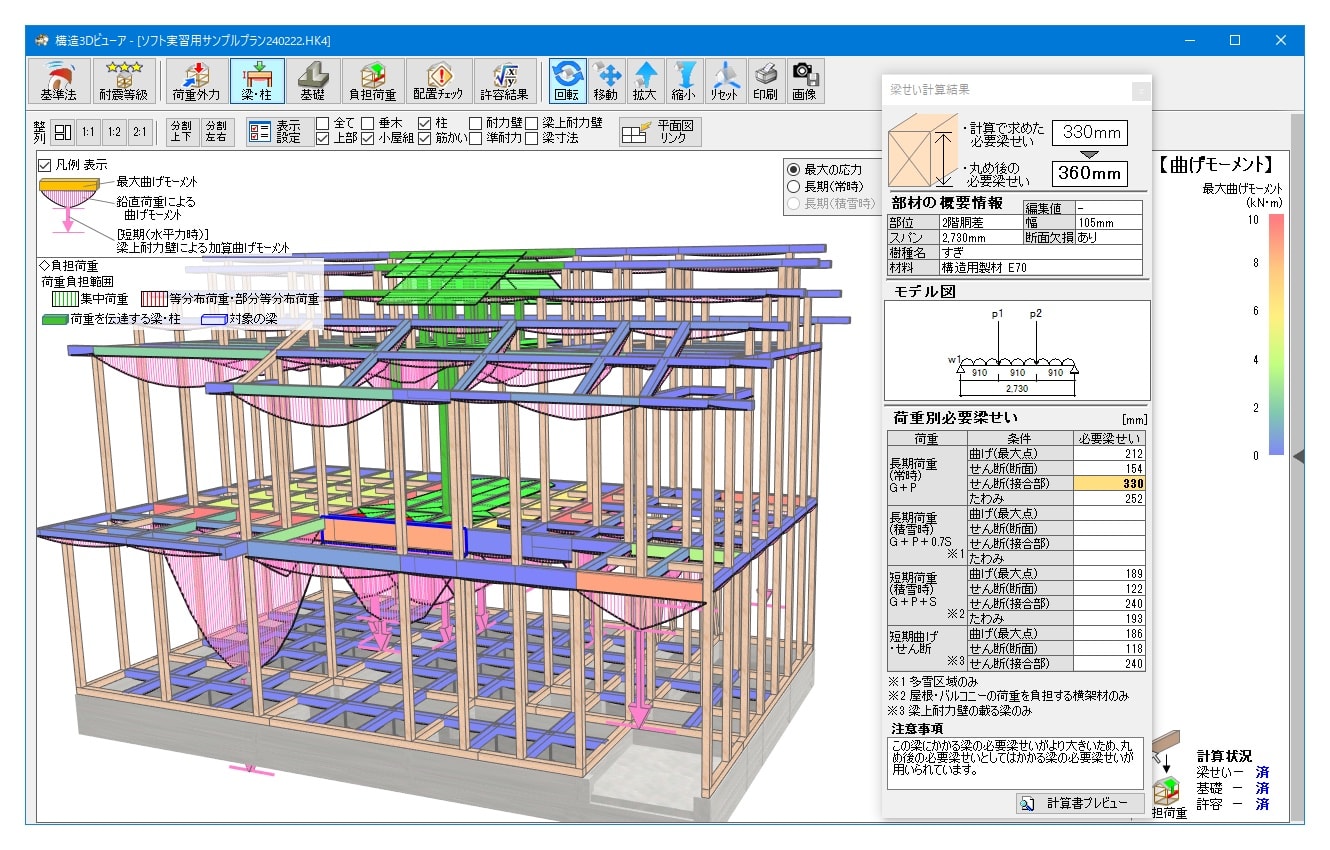This screenshot has width=1330, height=850.
Task: Click the リセット view reset tool
Action: (x=724, y=81)
